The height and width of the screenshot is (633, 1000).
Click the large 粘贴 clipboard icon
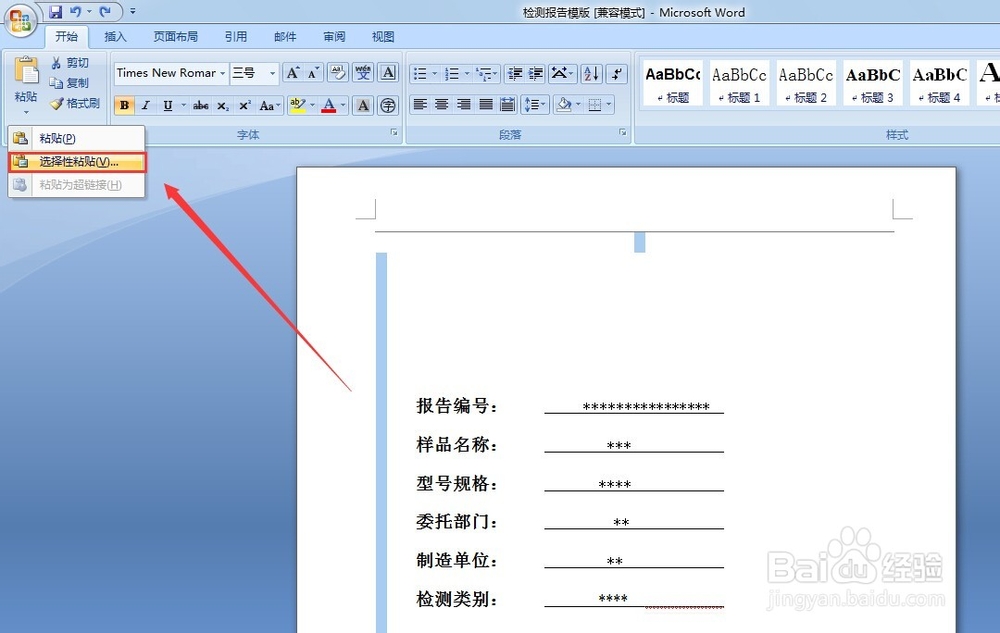26,70
